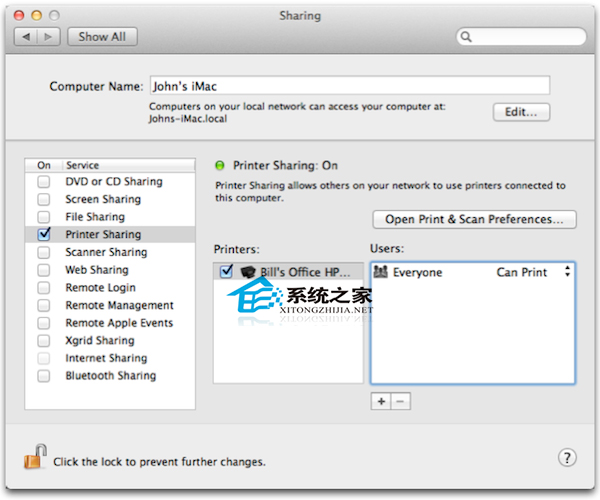The width and height of the screenshot is (600, 500).
Task: Go back with the left arrow button
Action: (x=26, y=37)
